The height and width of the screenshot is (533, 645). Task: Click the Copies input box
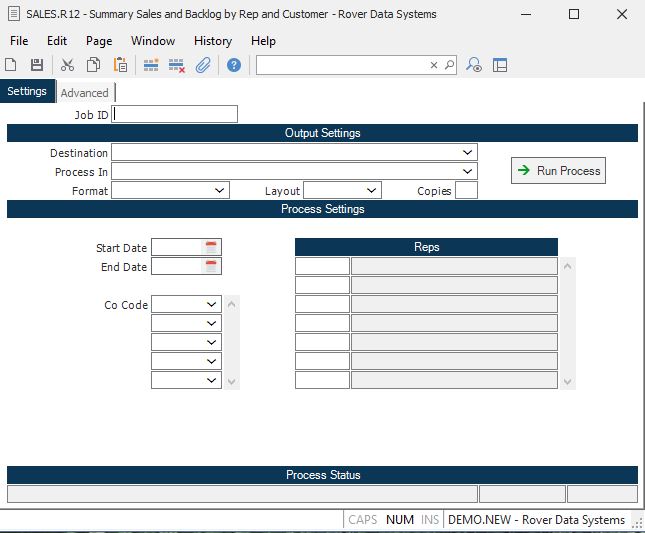466,191
